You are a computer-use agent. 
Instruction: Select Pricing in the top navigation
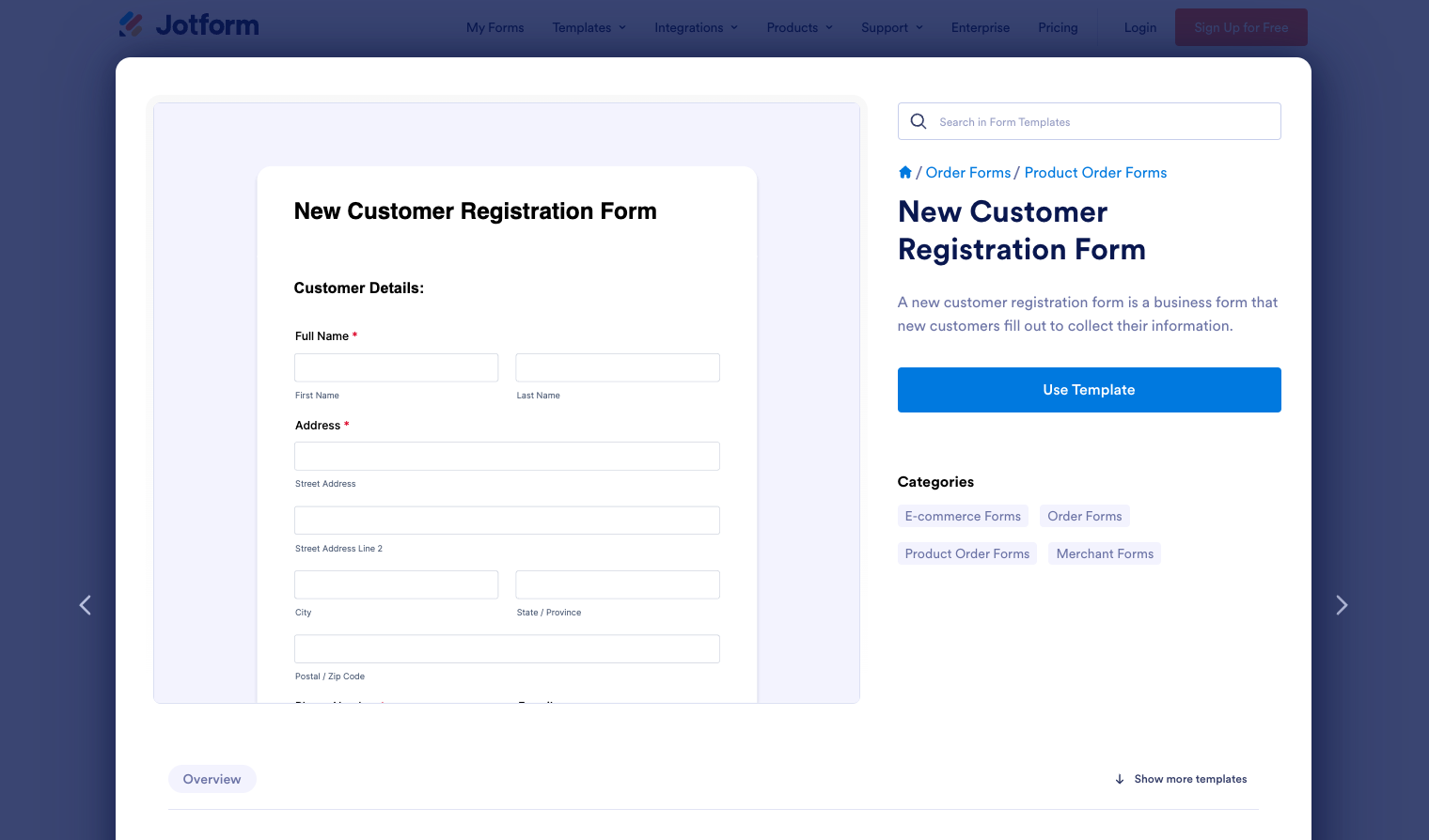(1058, 28)
